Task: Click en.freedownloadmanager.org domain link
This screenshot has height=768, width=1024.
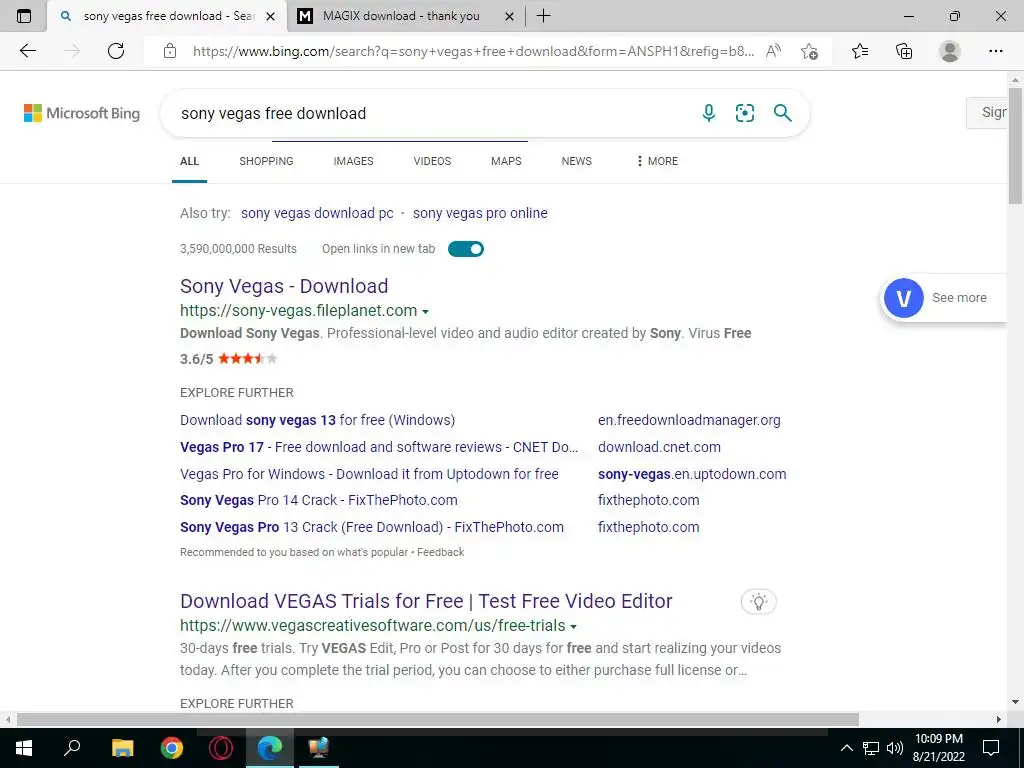Action: pos(689,420)
